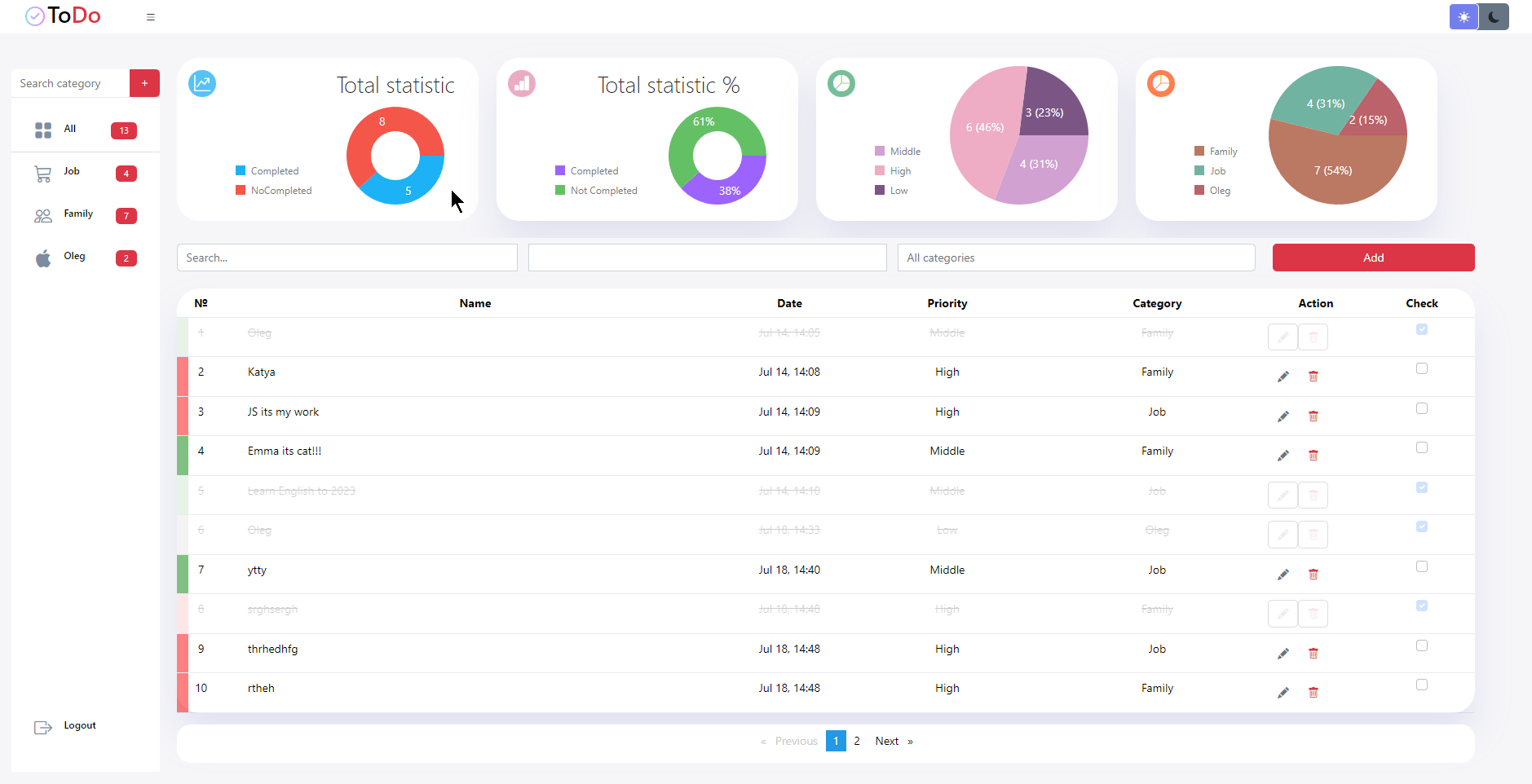Screen dimensions: 1532x784
Task: Switch to dark mode using the moon icon
Action: (1494, 17)
